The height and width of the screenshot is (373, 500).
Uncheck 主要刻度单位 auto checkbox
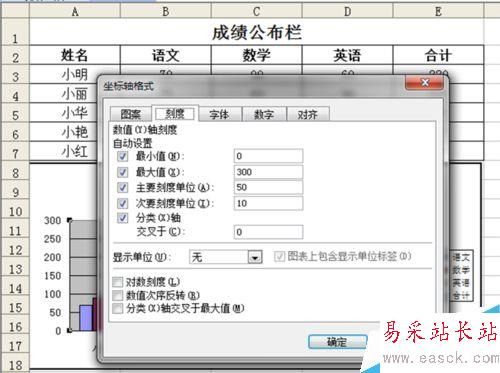tap(122, 187)
